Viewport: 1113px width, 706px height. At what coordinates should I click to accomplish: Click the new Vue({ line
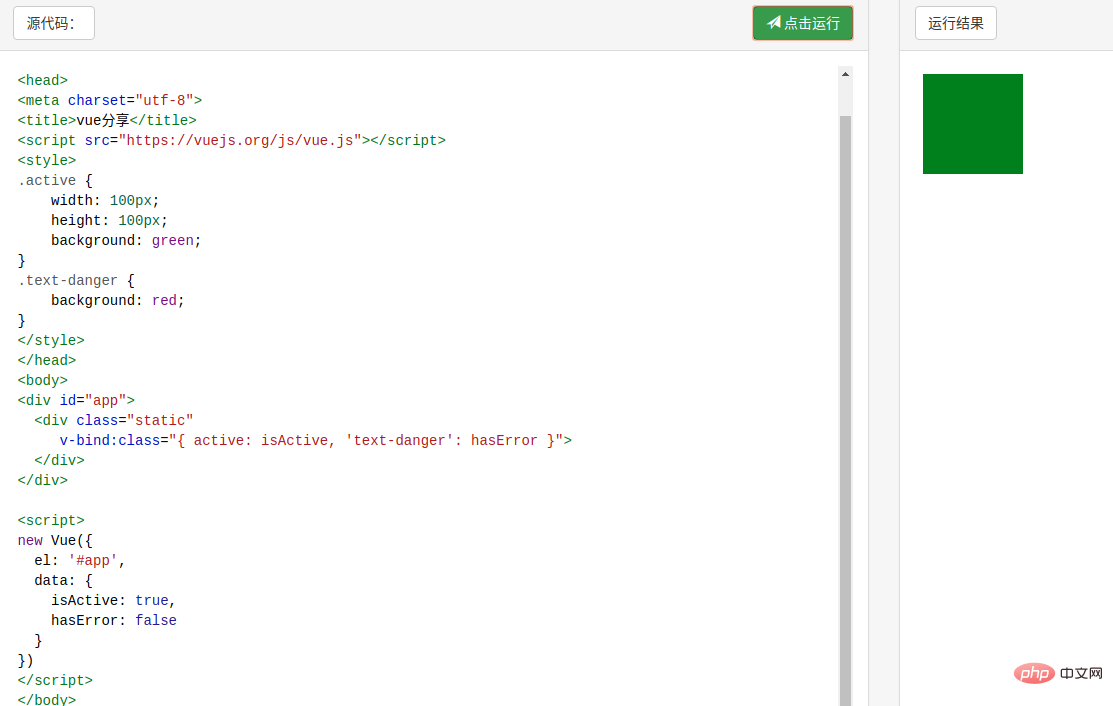coord(55,540)
